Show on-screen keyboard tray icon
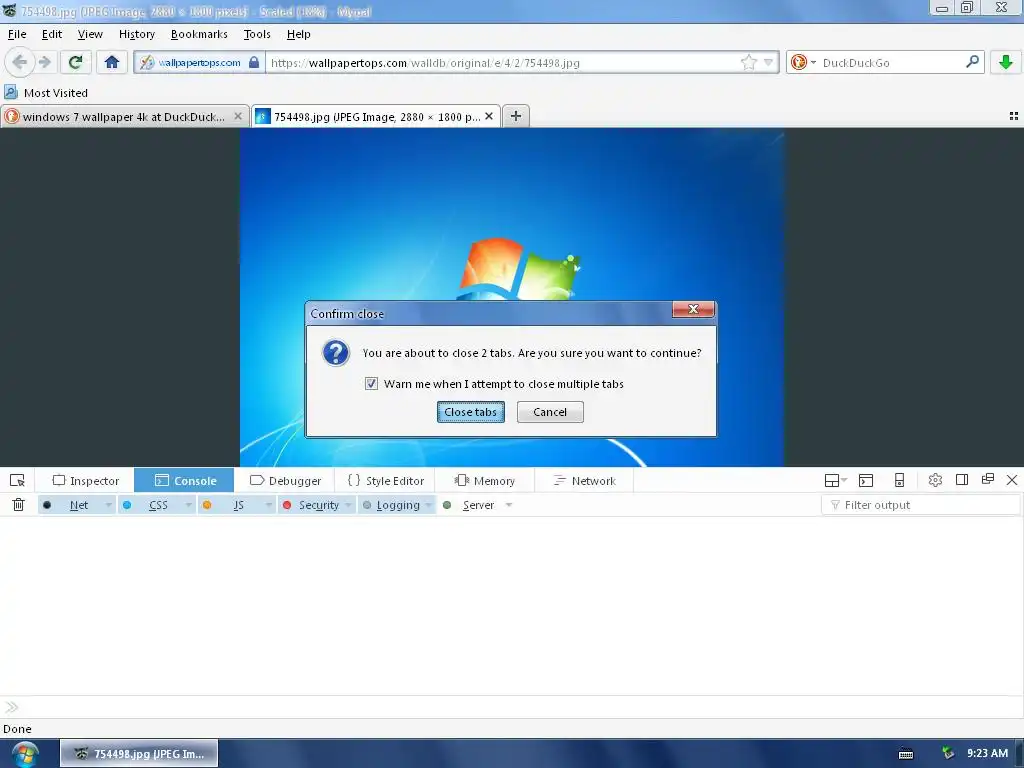 [x=906, y=754]
